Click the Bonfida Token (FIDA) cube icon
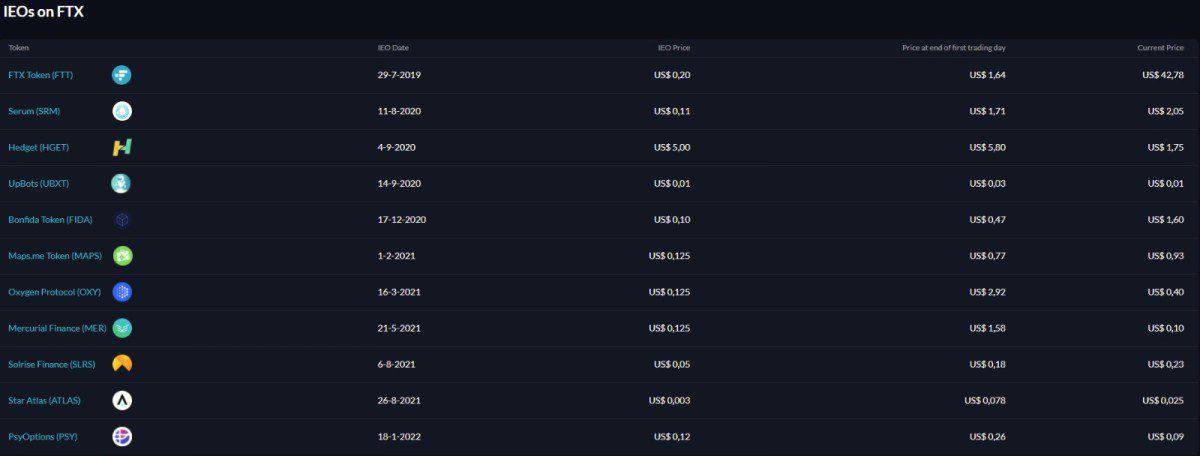 (x=122, y=219)
